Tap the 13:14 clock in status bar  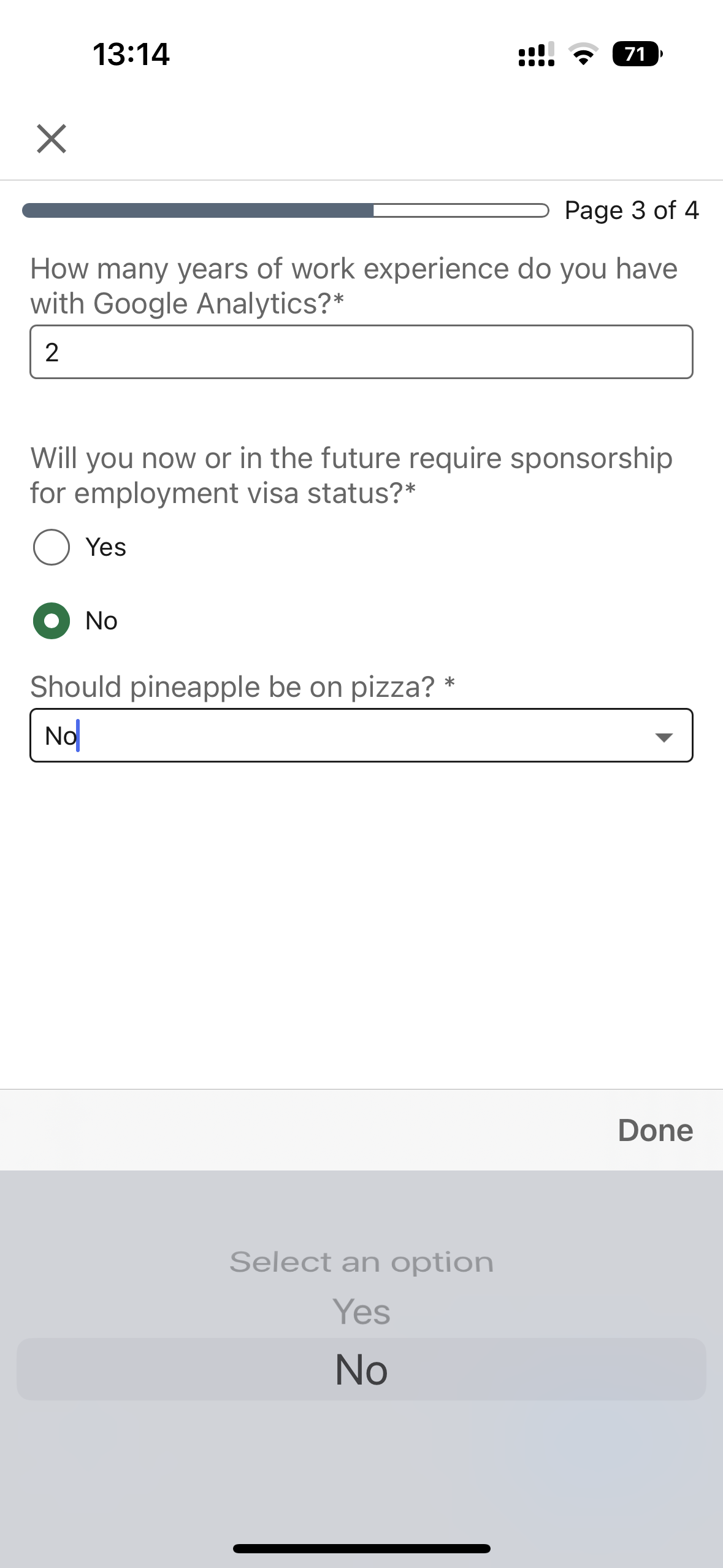(x=131, y=55)
